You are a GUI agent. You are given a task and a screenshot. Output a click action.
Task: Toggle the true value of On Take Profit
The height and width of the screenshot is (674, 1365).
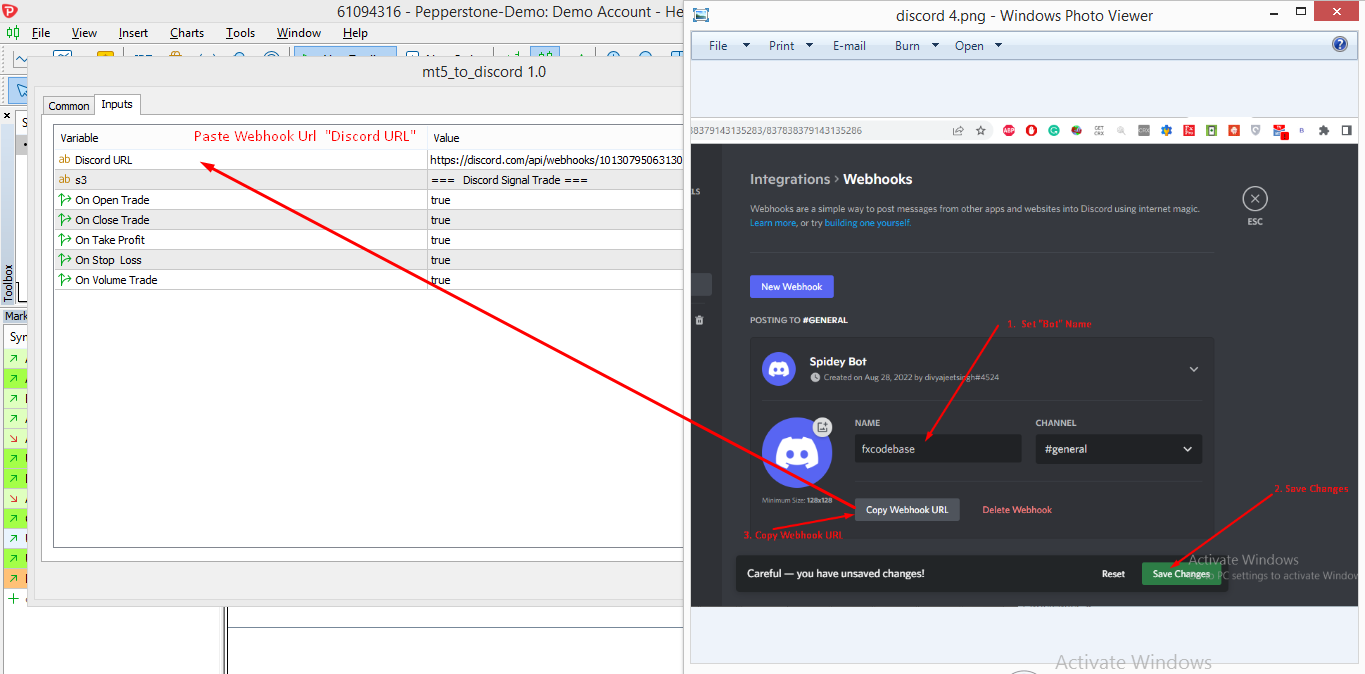(x=441, y=240)
